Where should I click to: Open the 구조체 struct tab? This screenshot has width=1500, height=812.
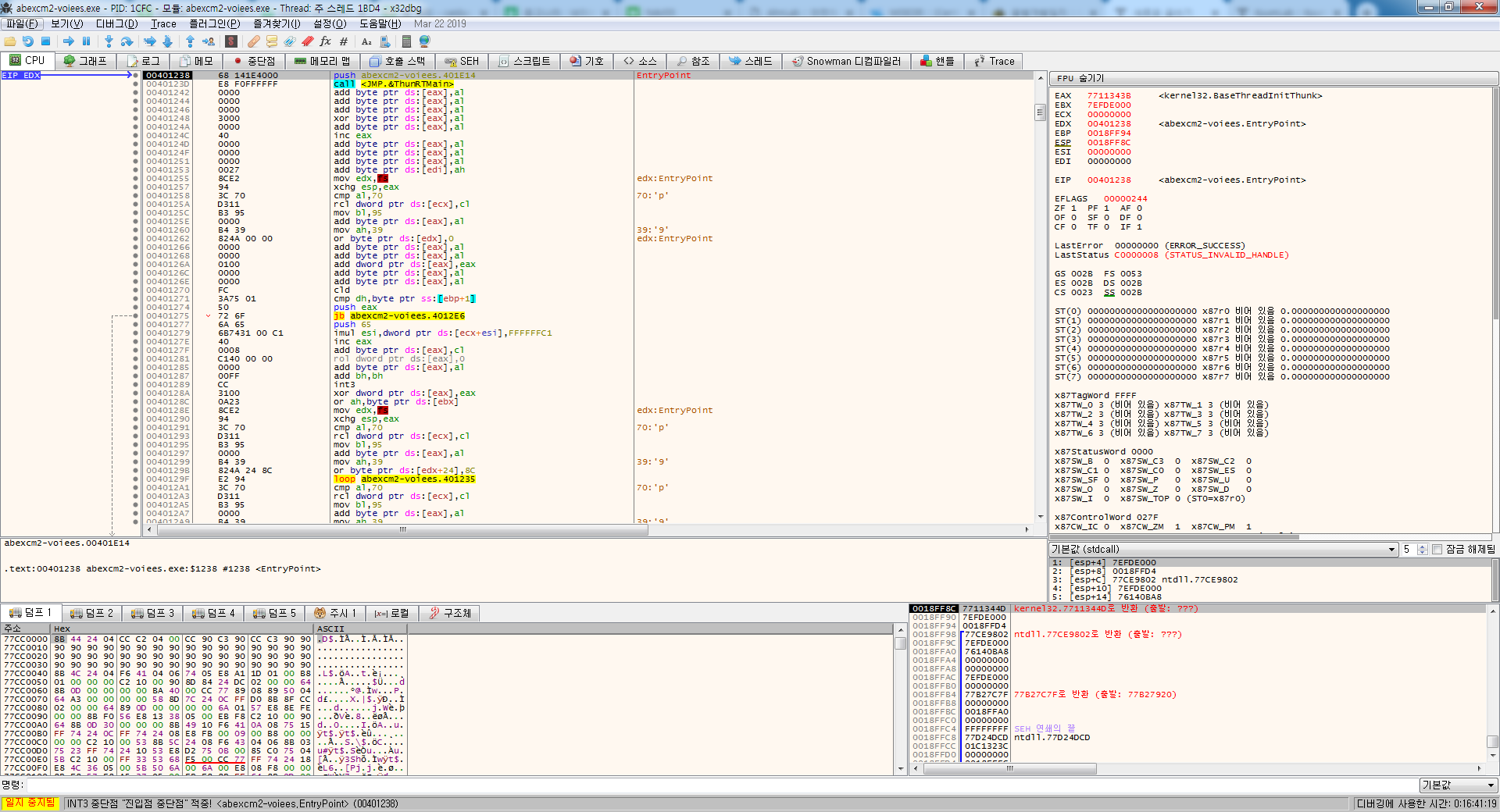tap(450, 613)
